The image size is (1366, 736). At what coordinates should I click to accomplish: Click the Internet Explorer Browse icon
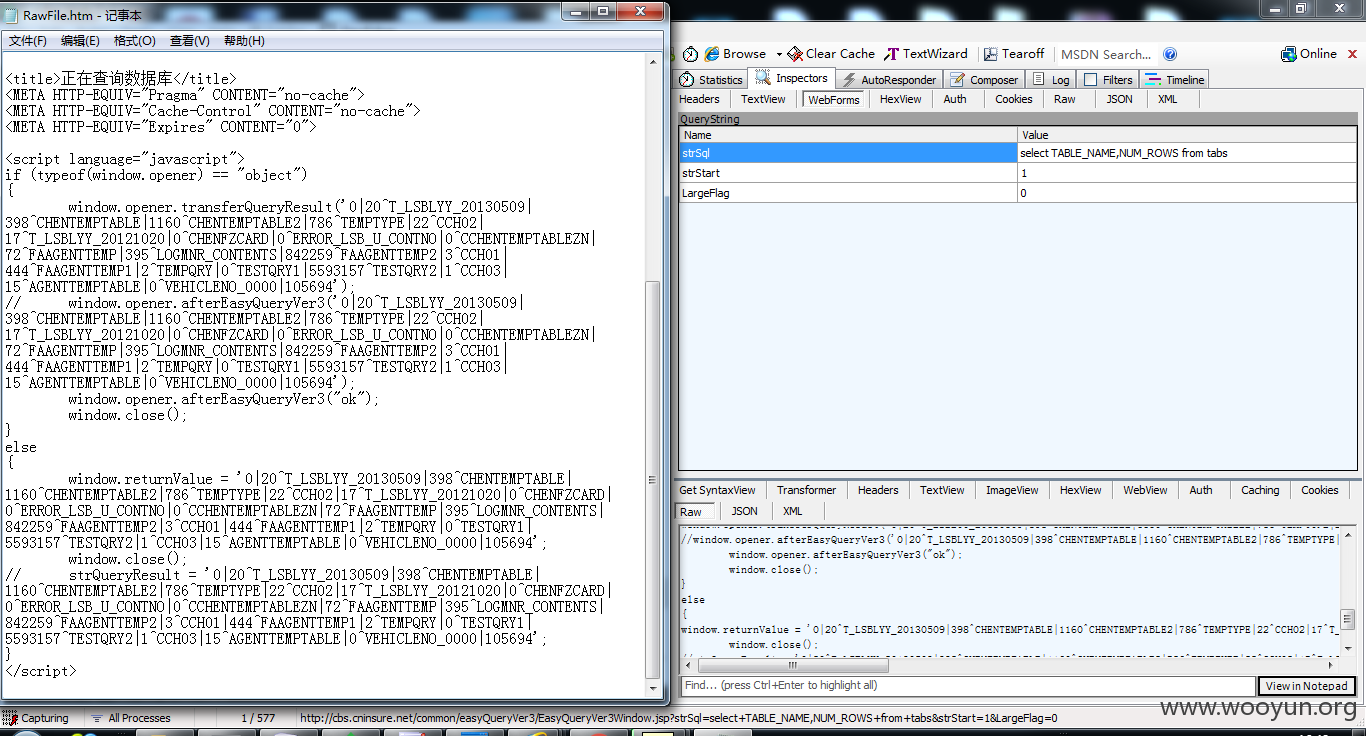click(712, 54)
